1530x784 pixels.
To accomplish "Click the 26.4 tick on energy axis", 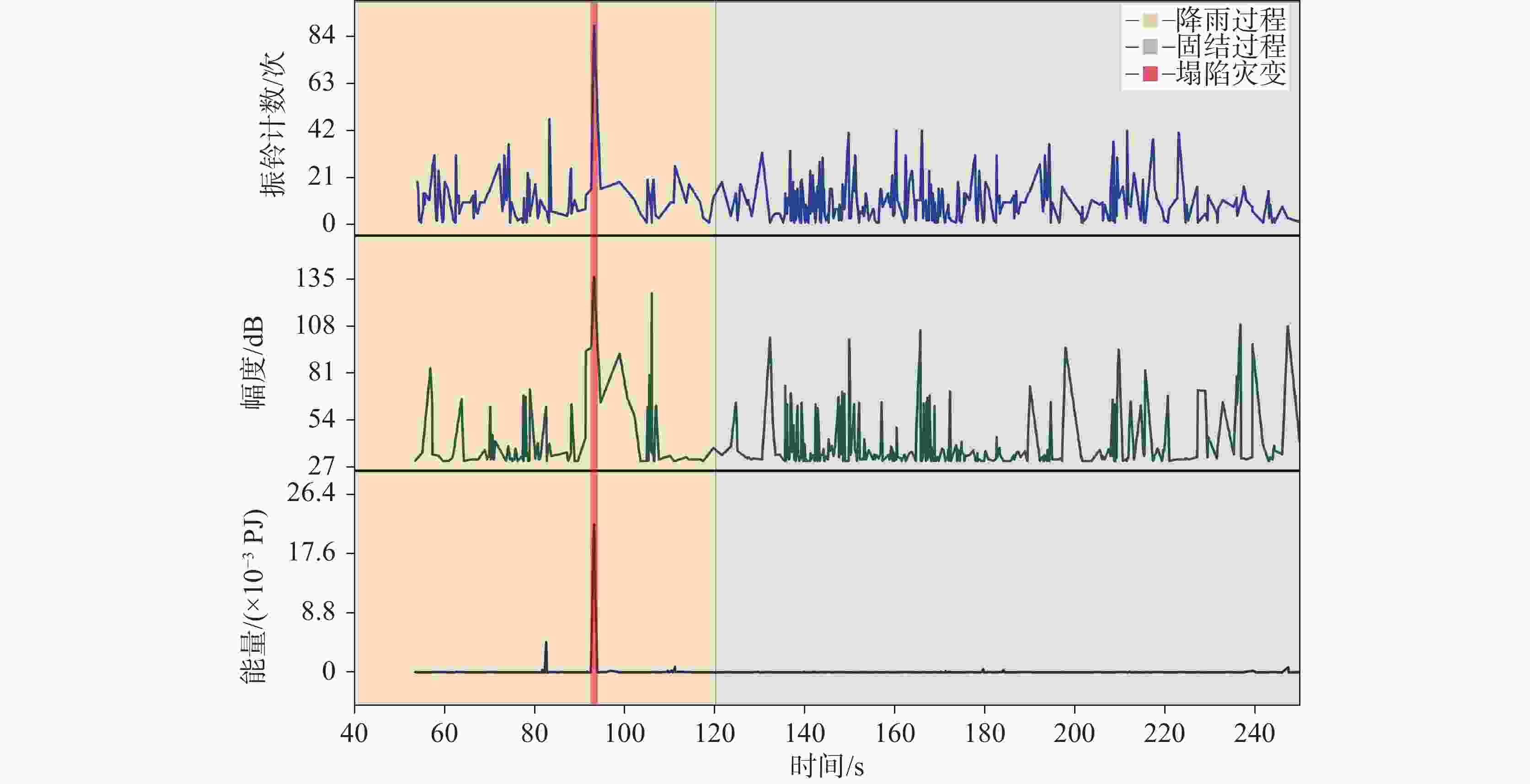I will [x=310, y=493].
